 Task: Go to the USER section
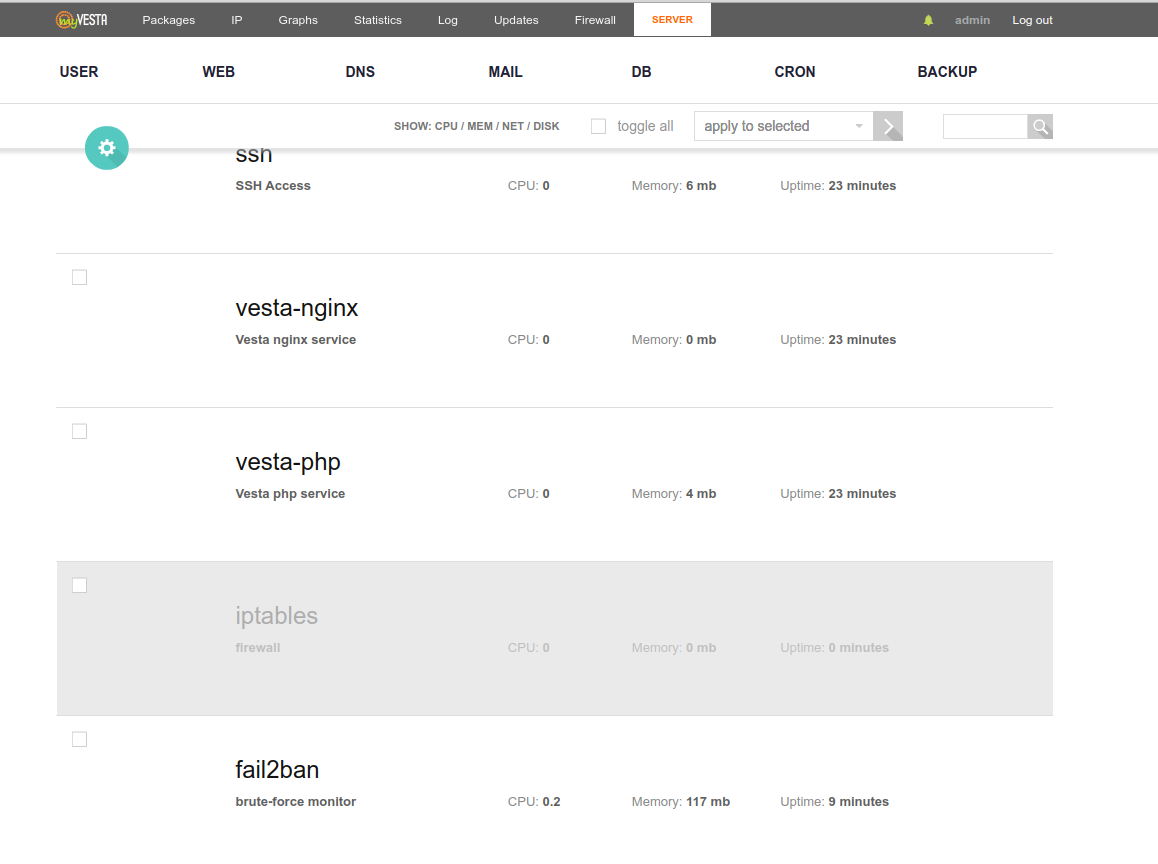coord(79,72)
